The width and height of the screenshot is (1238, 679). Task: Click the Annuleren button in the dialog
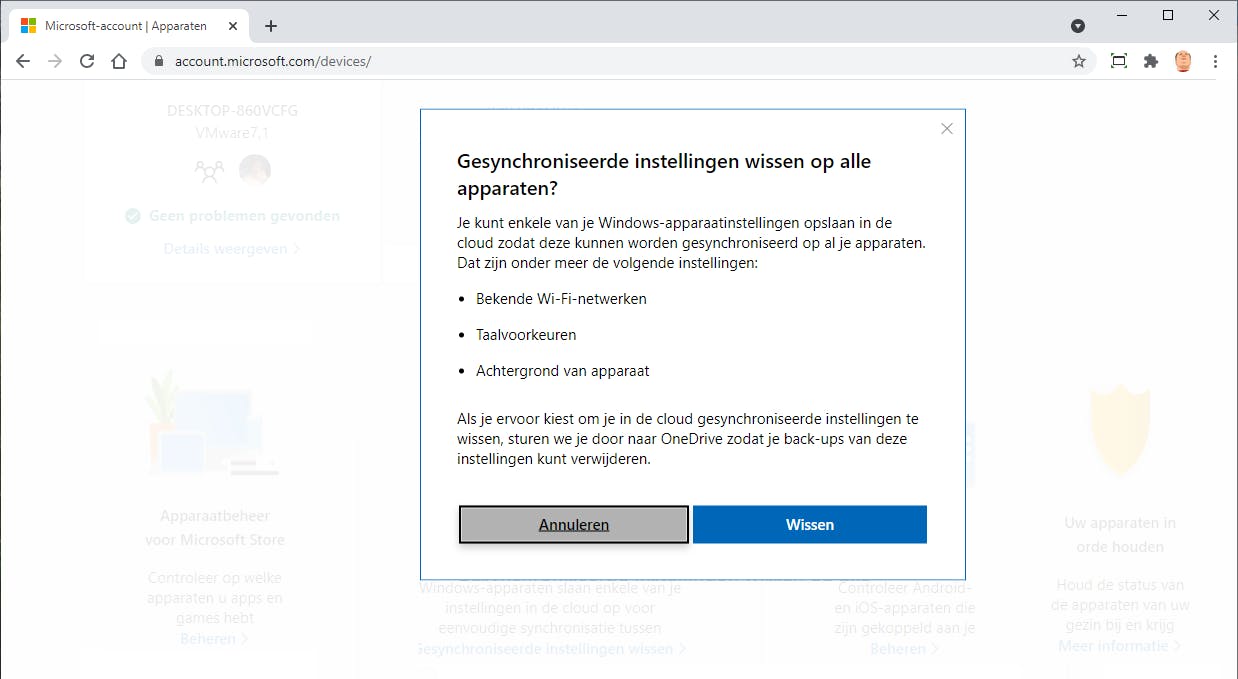574,524
